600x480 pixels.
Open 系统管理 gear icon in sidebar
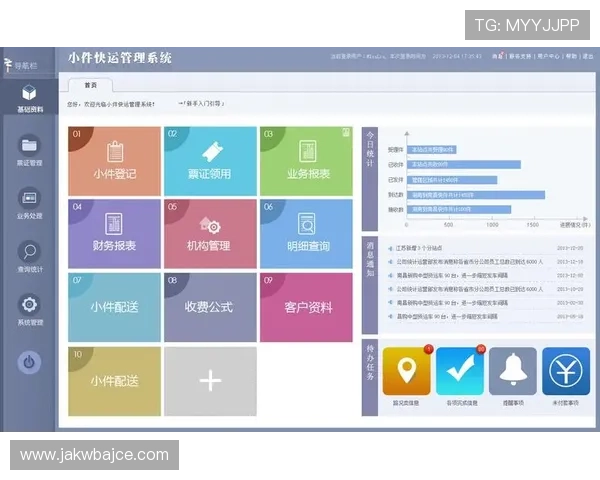pyautogui.click(x=29, y=305)
